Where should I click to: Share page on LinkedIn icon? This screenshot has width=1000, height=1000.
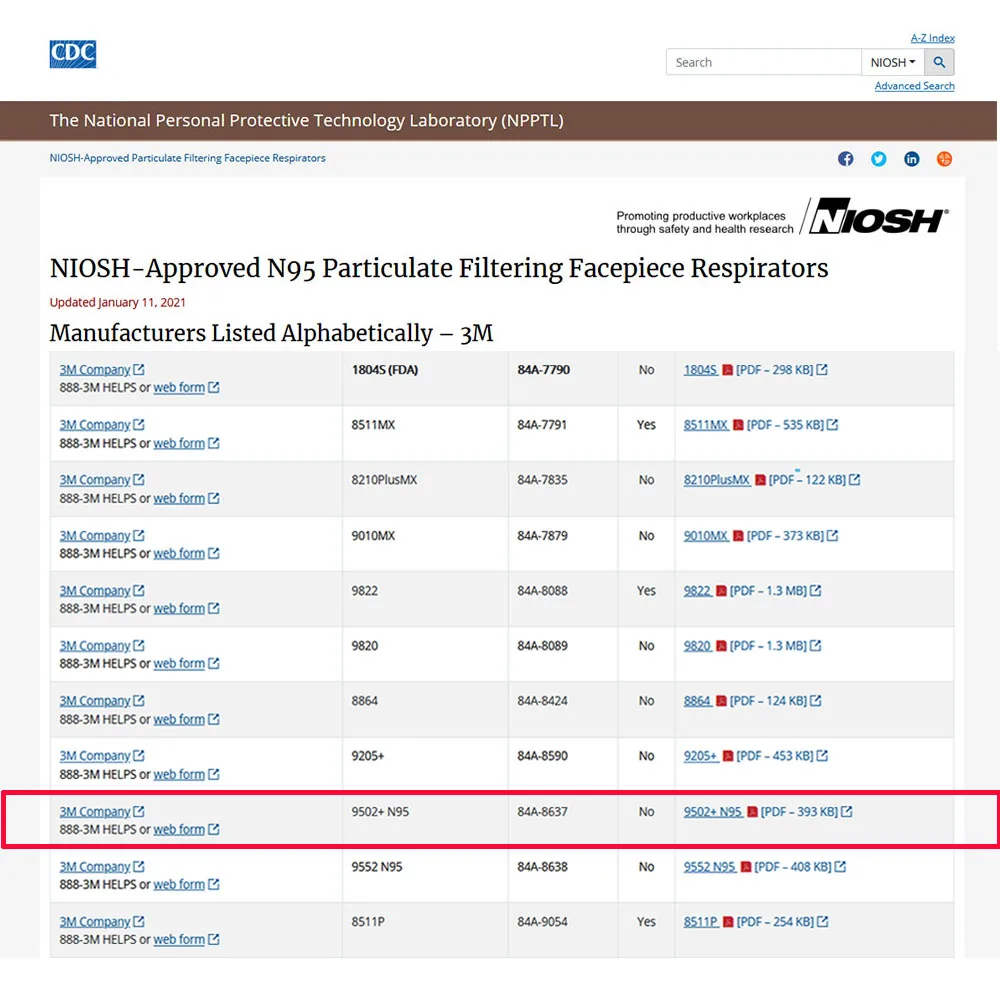(911, 159)
